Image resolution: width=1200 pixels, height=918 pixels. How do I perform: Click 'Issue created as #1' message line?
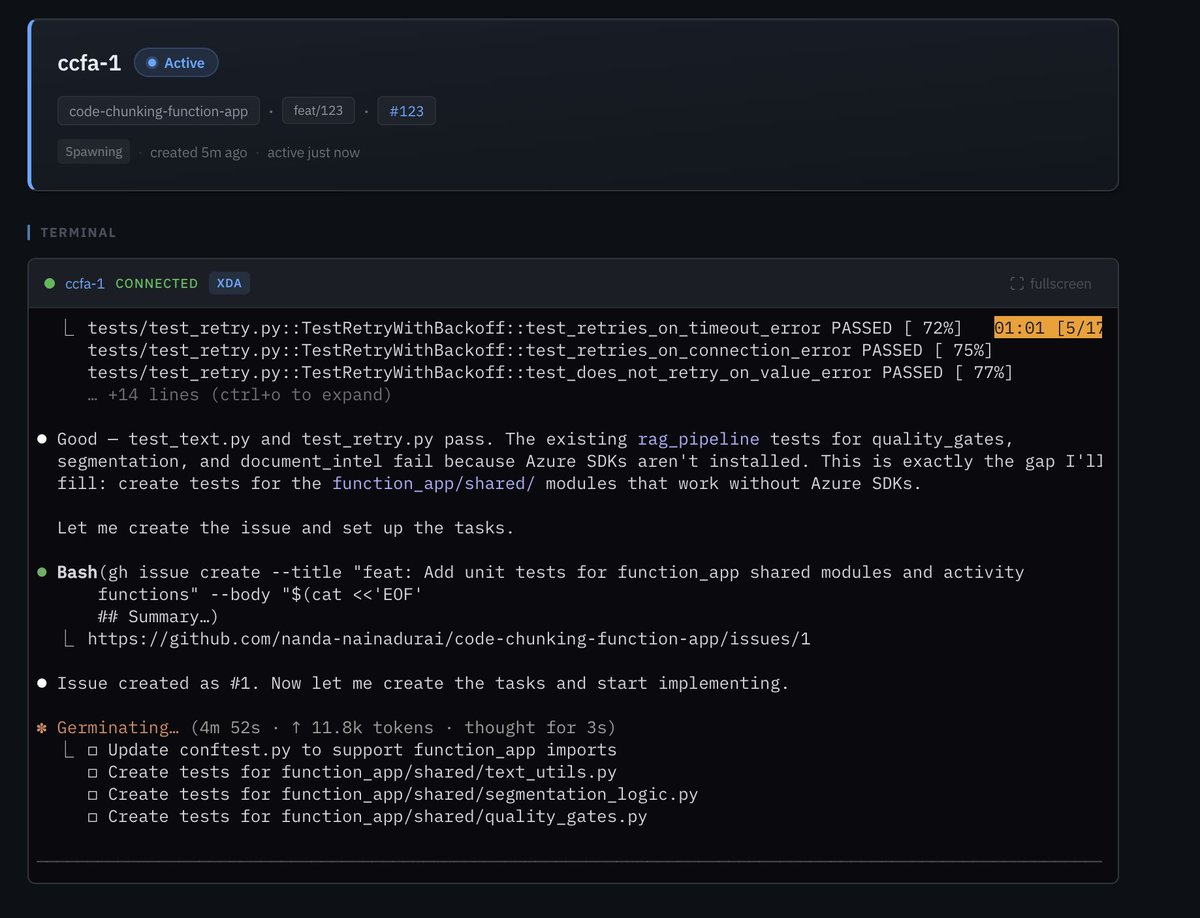423,683
